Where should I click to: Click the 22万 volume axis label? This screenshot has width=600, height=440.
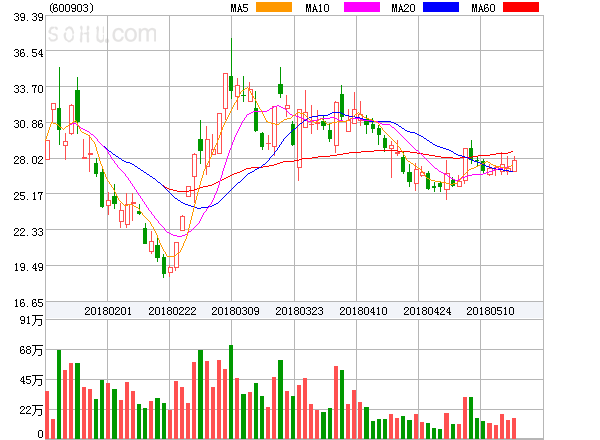coord(31,411)
